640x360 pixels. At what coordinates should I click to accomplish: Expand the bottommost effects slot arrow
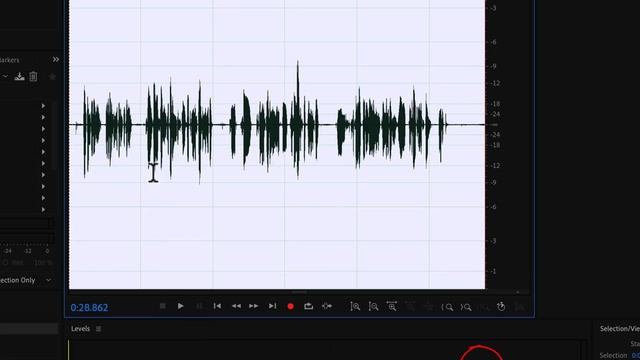[43, 209]
